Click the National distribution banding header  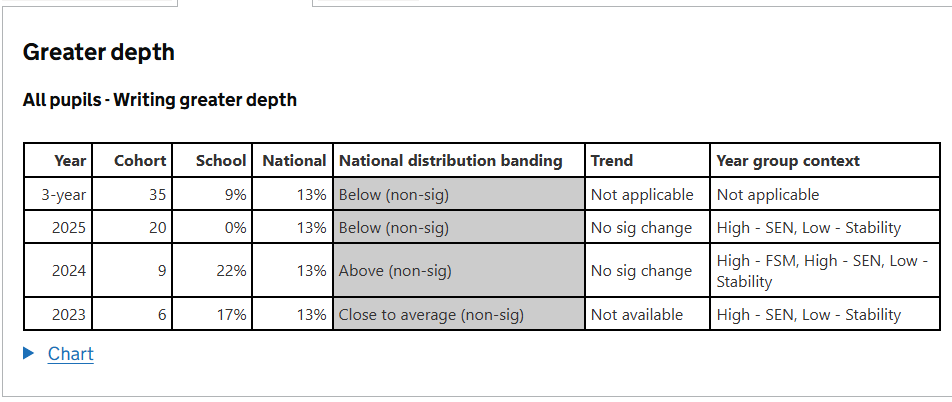[x=451, y=160]
